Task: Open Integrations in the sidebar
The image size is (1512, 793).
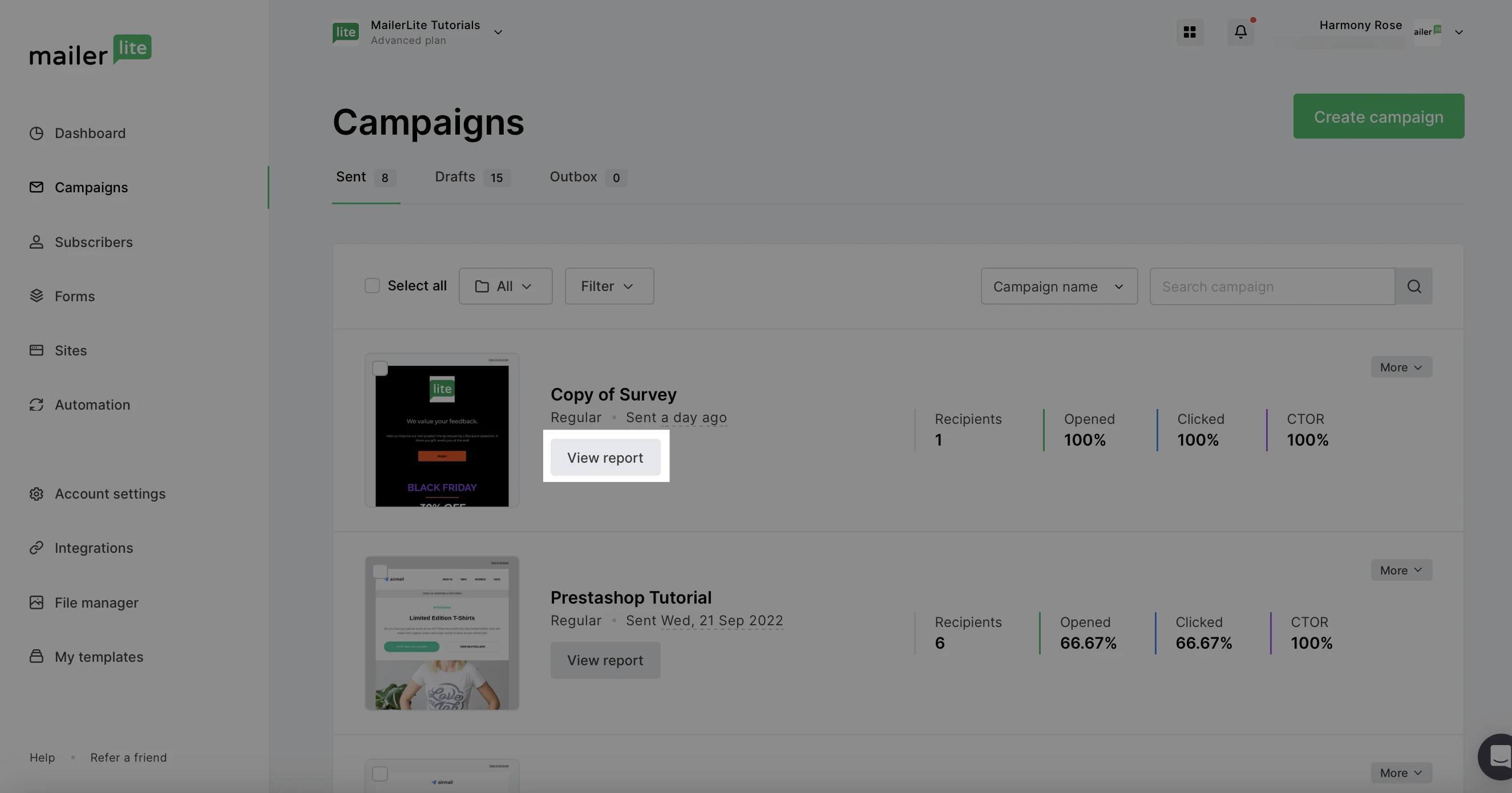Action: click(x=81, y=548)
